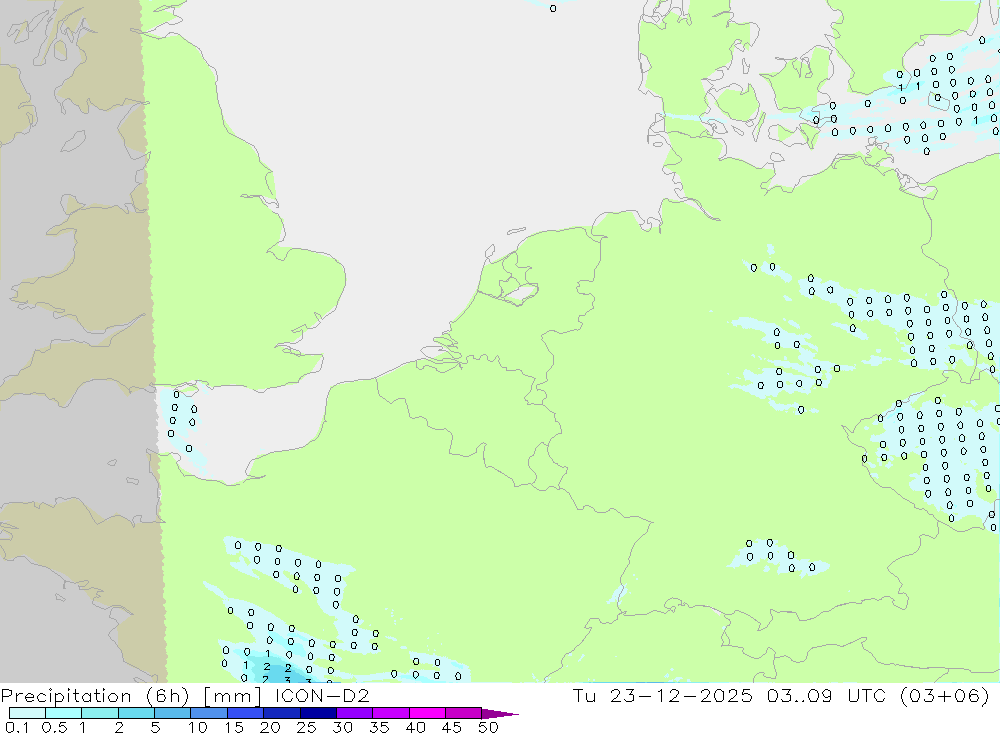Pick the 25–30 mm navy legend swatch
Screen dimensions: 1000x733
[x=318, y=713]
